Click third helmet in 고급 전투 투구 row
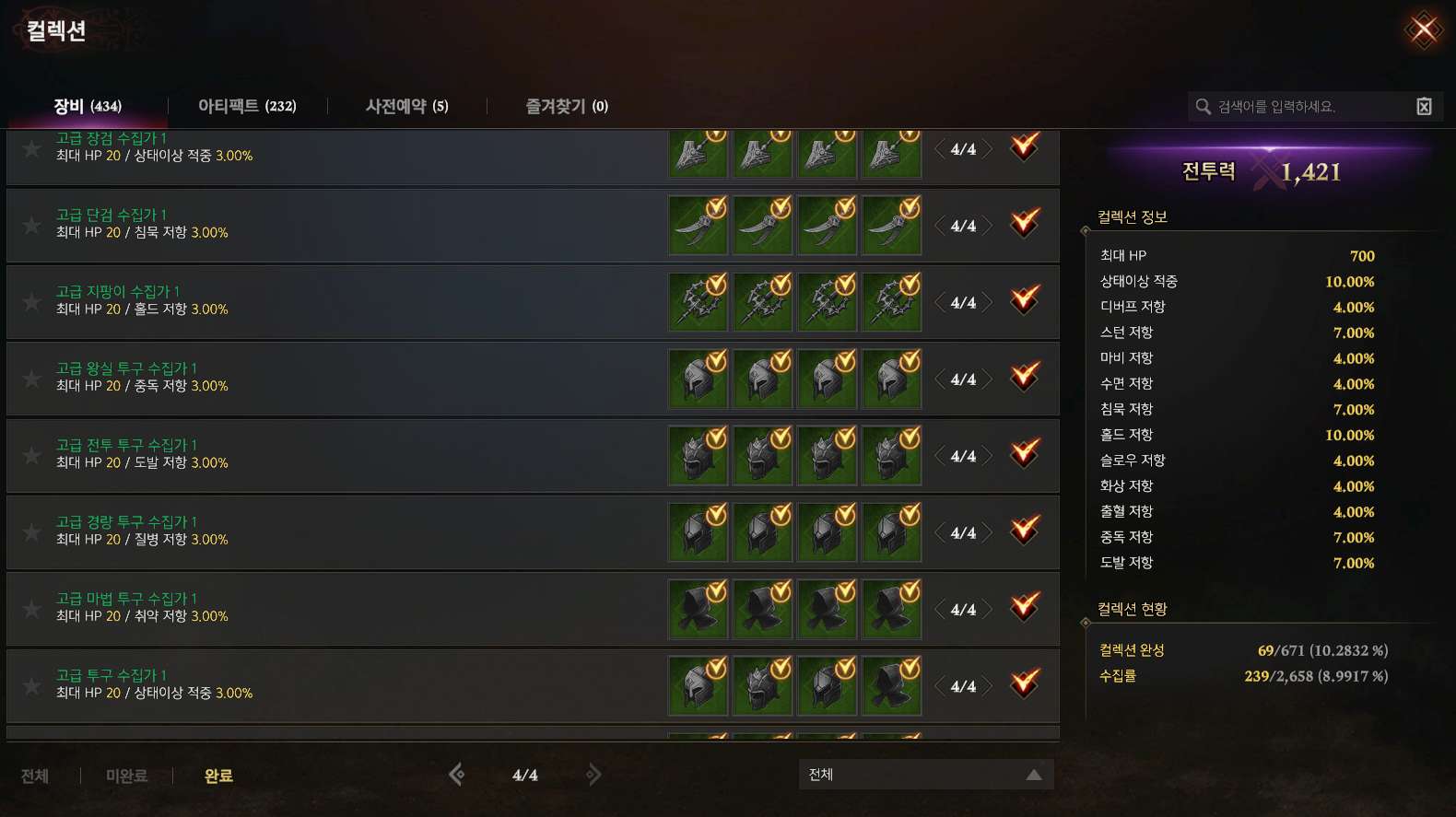The image size is (1456, 817). point(828,455)
